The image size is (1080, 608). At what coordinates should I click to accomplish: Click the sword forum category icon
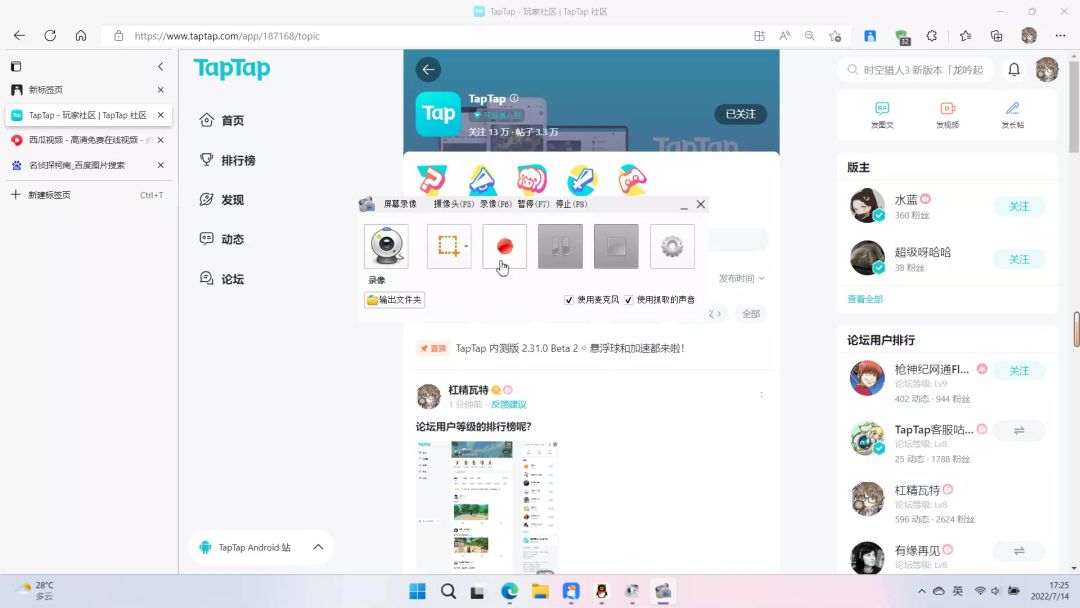582,180
